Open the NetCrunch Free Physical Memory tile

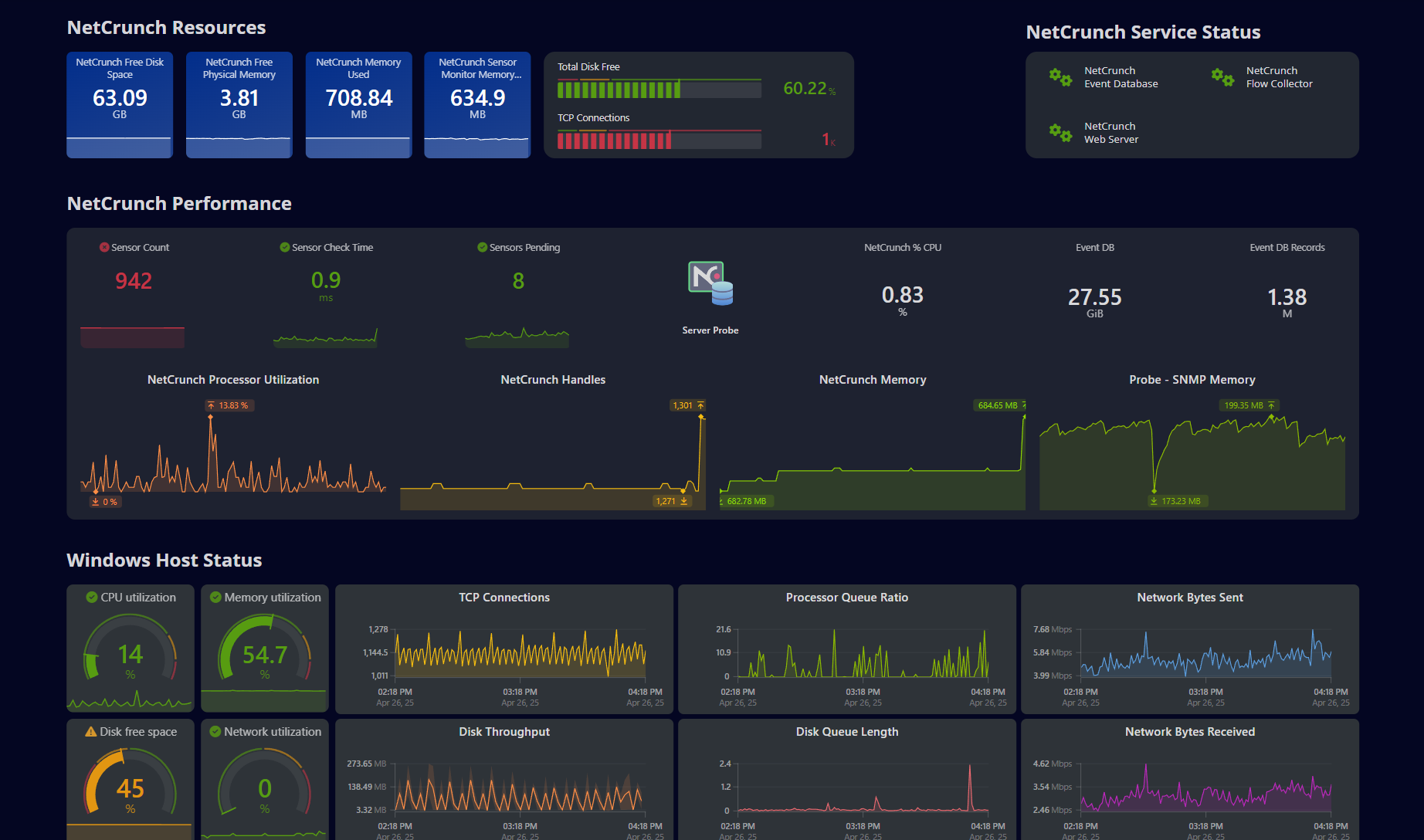point(239,105)
